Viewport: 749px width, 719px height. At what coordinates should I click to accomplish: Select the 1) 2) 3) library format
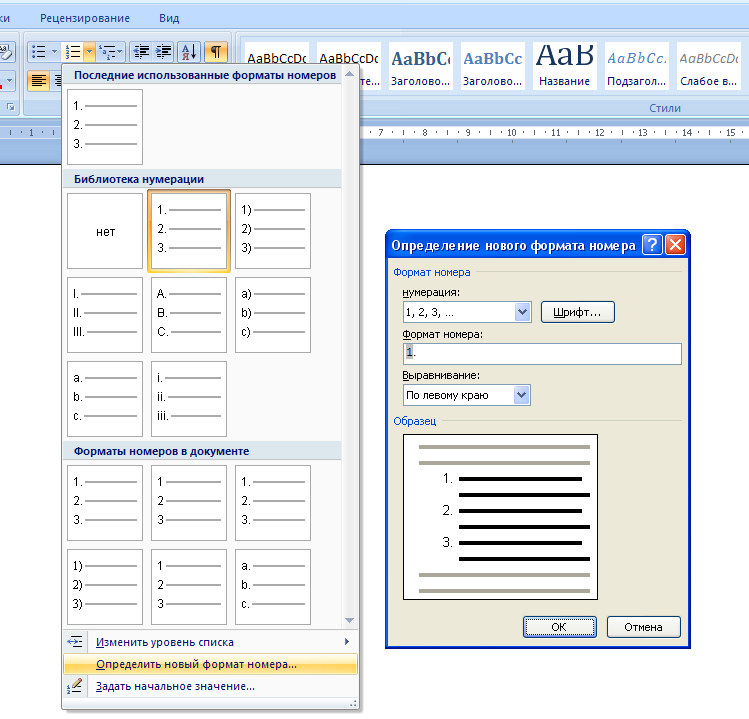click(273, 231)
